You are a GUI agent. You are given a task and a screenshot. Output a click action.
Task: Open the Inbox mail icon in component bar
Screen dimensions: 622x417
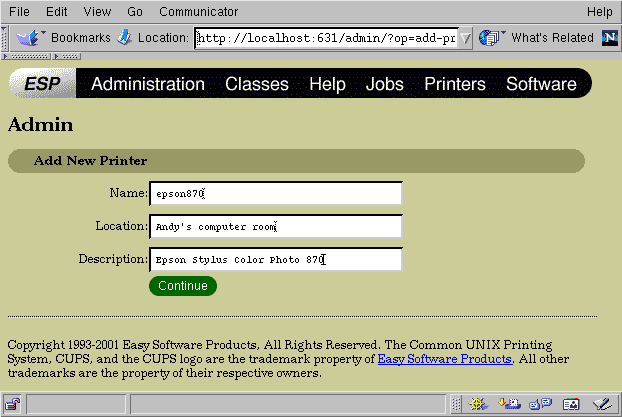pos(509,405)
